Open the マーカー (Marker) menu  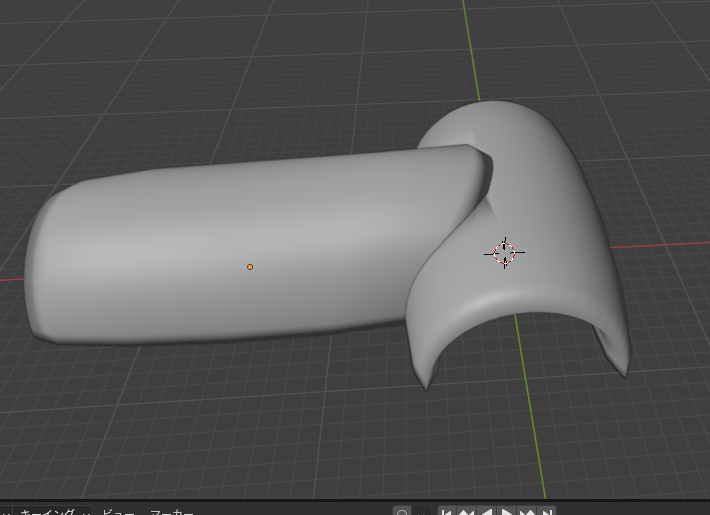[x=171, y=511]
